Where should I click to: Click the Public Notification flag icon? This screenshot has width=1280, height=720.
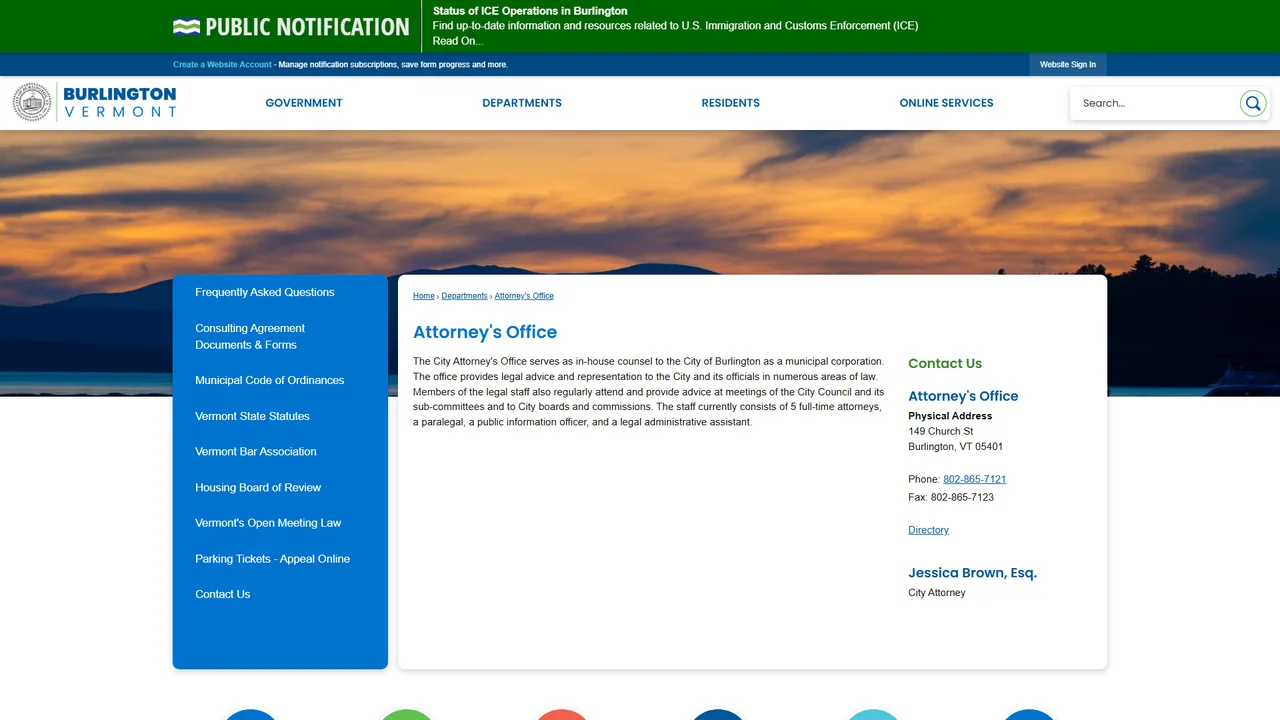pyautogui.click(x=186, y=27)
